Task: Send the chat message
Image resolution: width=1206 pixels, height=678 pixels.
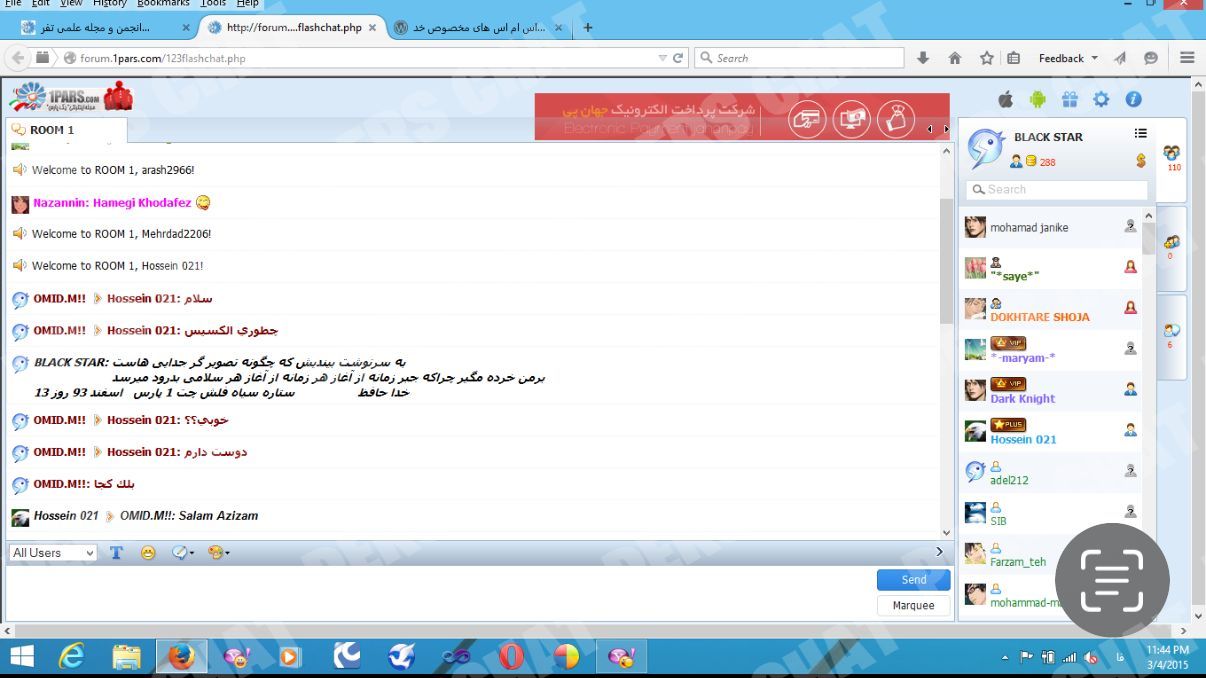Action: (914, 580)
